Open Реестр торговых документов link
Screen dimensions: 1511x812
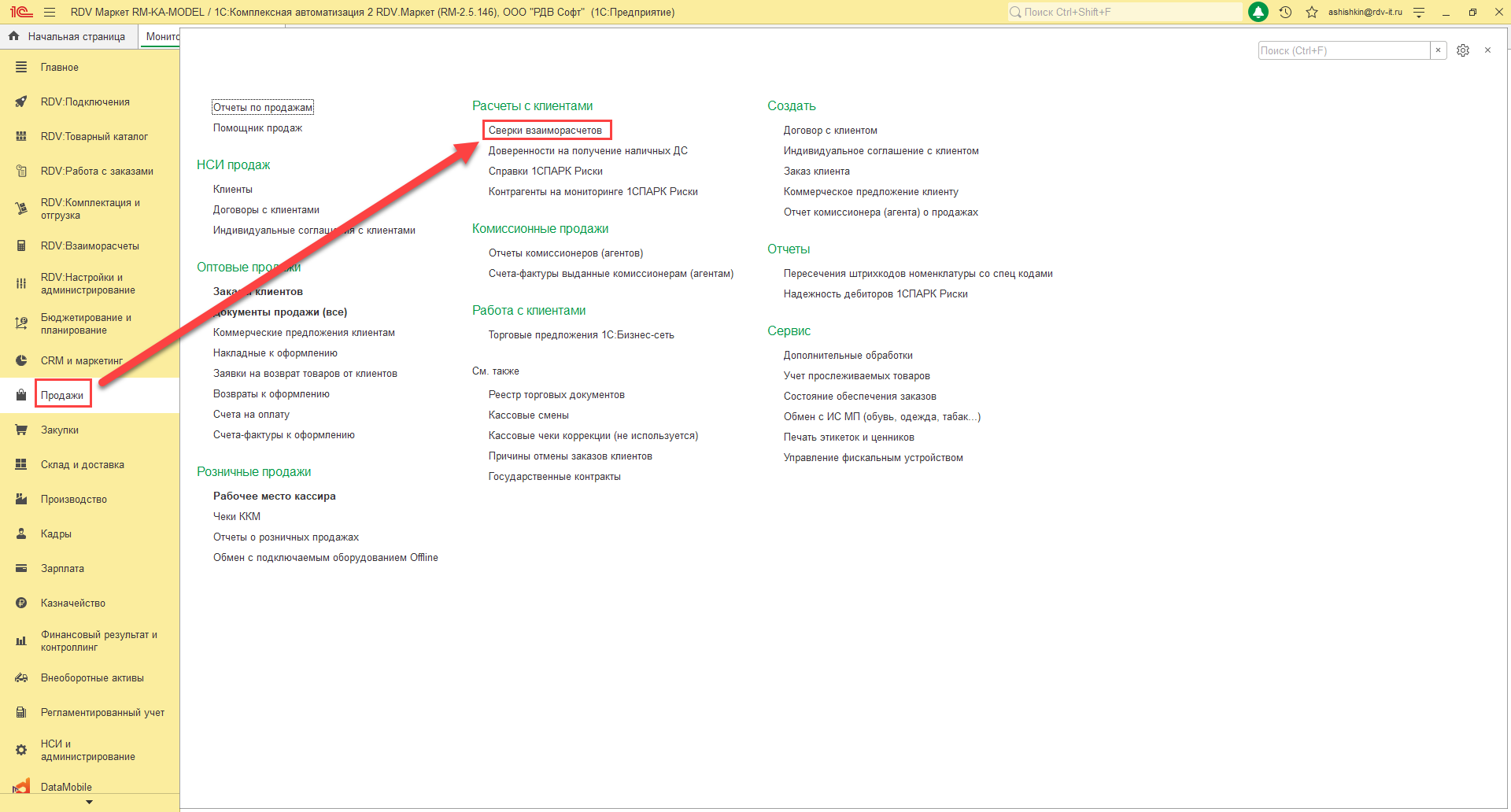556,395
